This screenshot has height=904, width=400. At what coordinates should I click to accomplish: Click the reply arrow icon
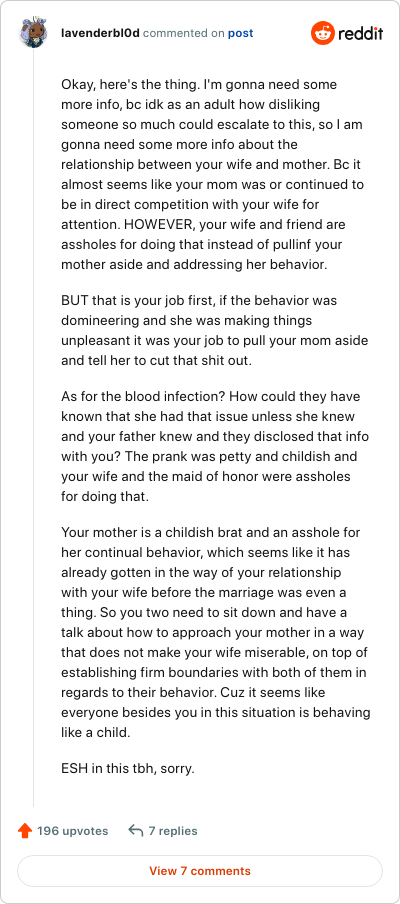point(135,831)
